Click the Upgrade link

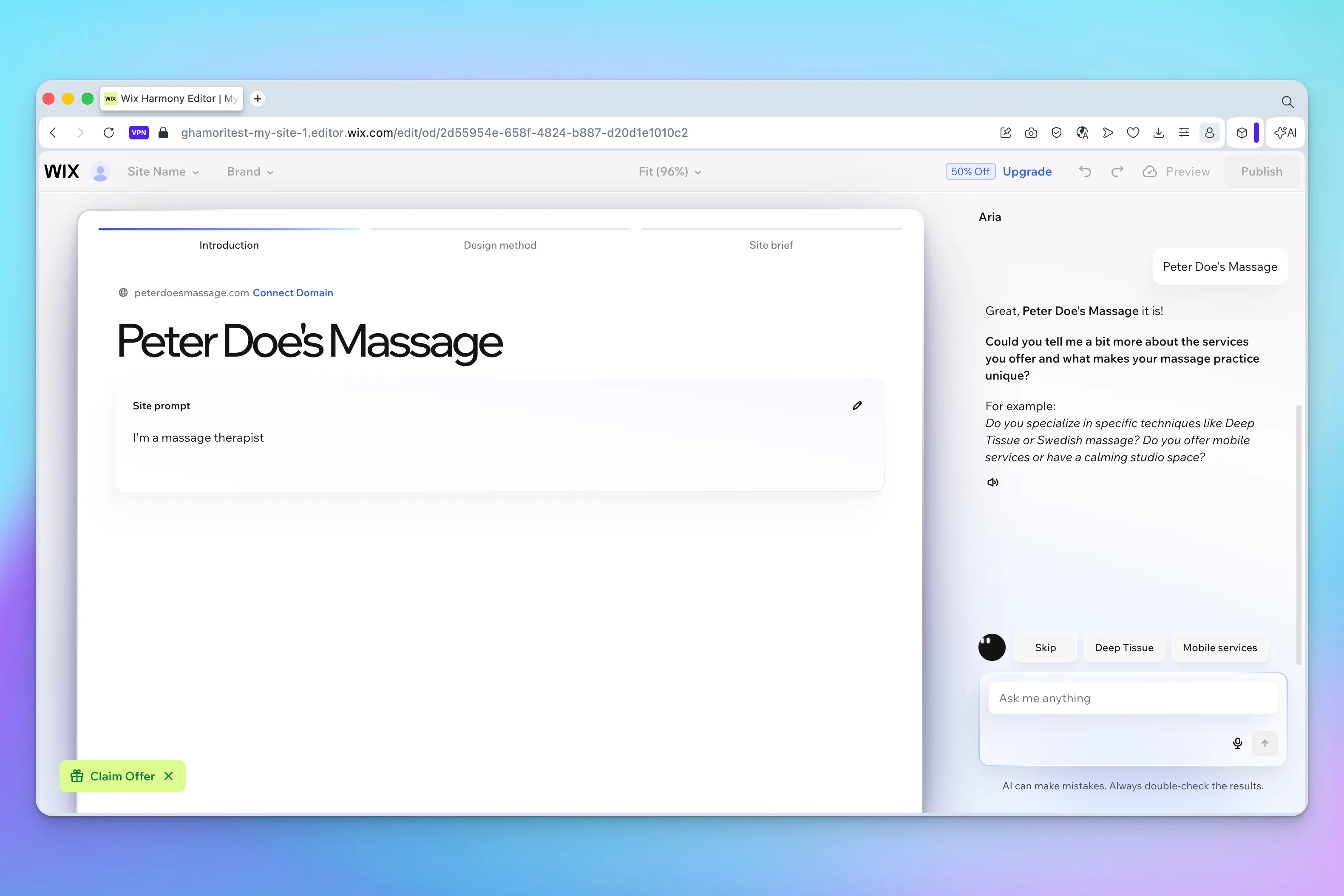[1027, 171]
